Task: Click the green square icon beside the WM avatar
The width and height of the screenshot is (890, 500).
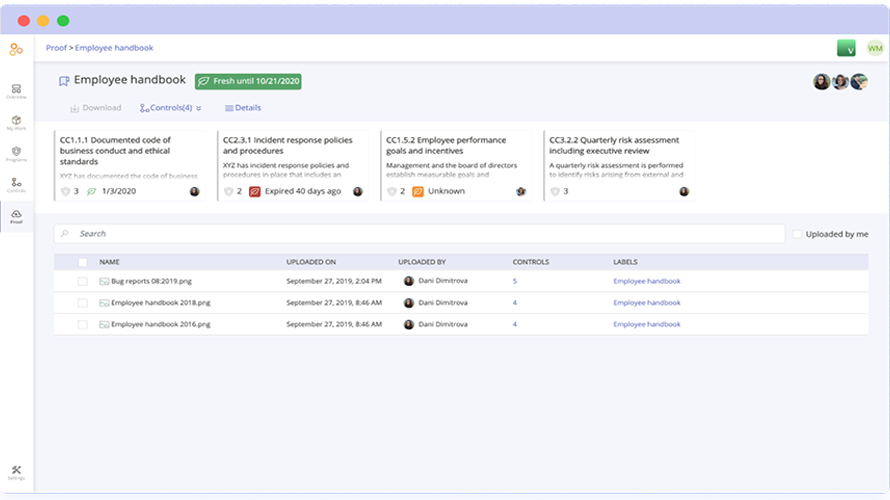Action: [845, 48]
